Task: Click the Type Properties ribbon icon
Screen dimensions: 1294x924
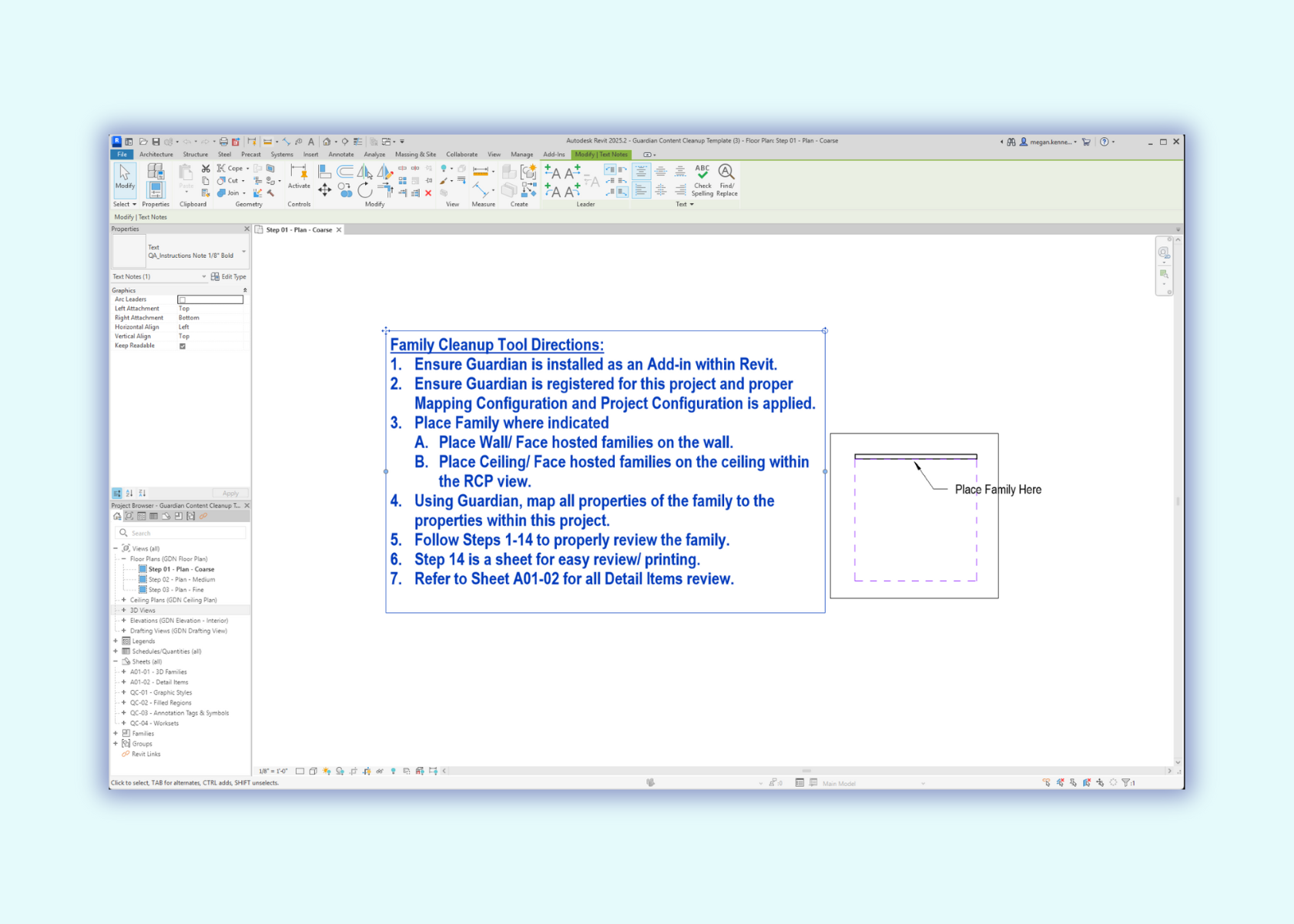Action: (156, 171)
